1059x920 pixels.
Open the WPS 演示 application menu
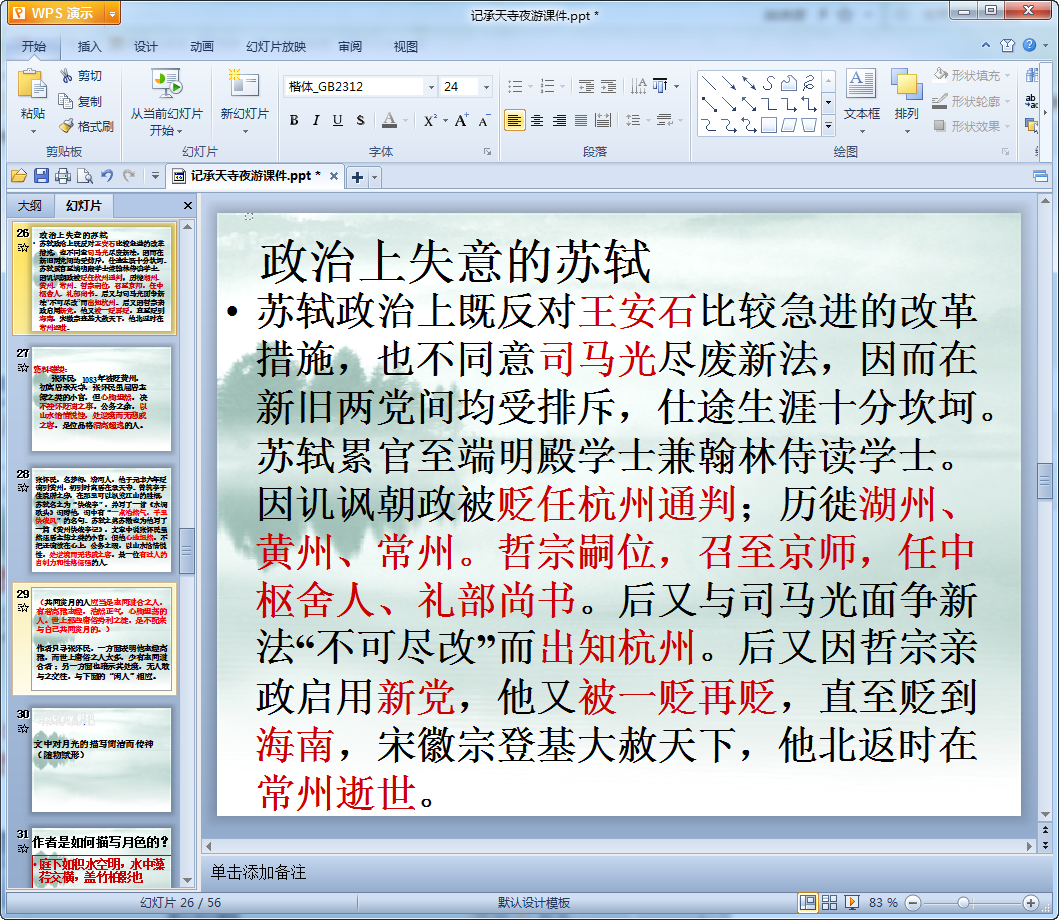tap(63, 13)
